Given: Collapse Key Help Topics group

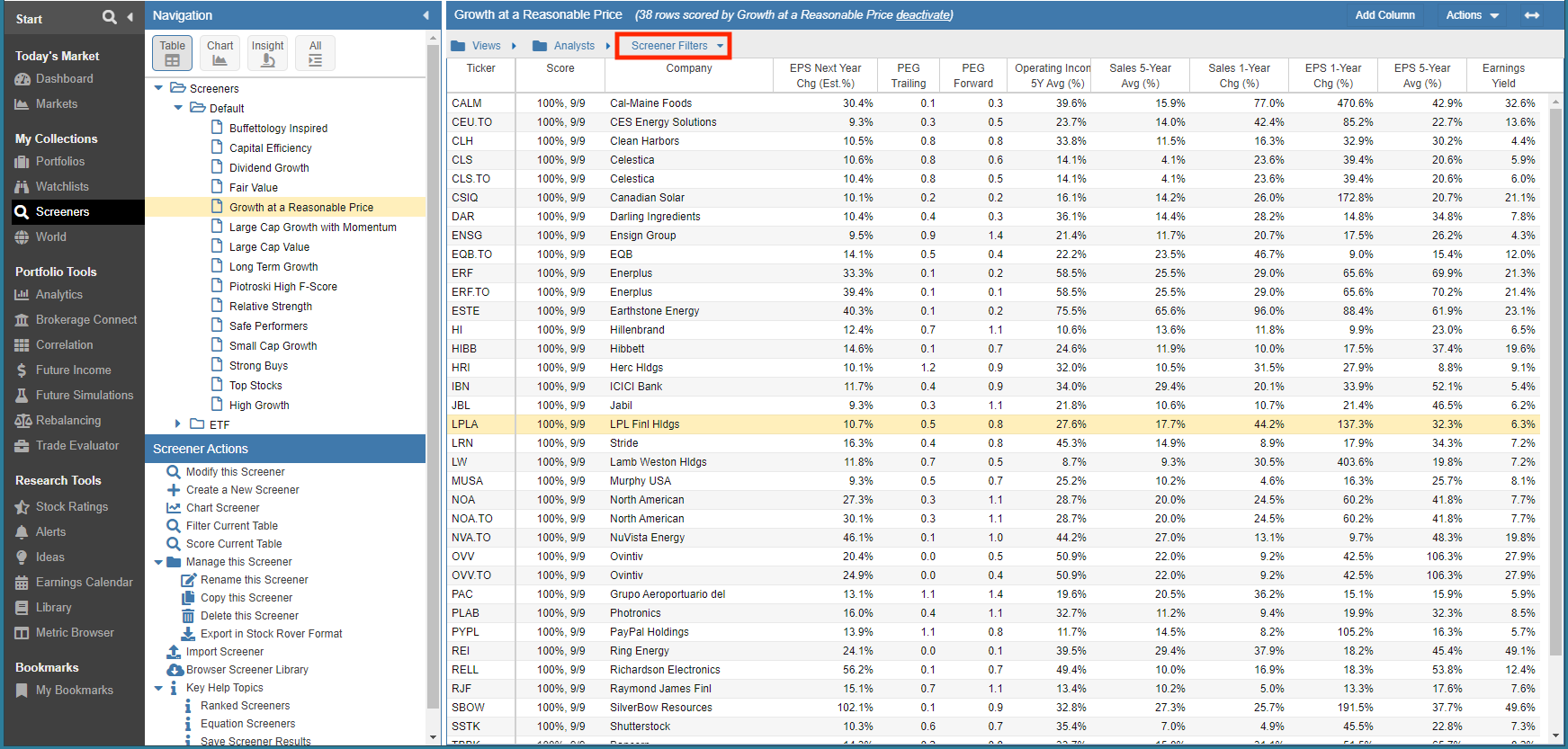Looking at the screenshot, I should pyautogui.click(x=159, y=688).
